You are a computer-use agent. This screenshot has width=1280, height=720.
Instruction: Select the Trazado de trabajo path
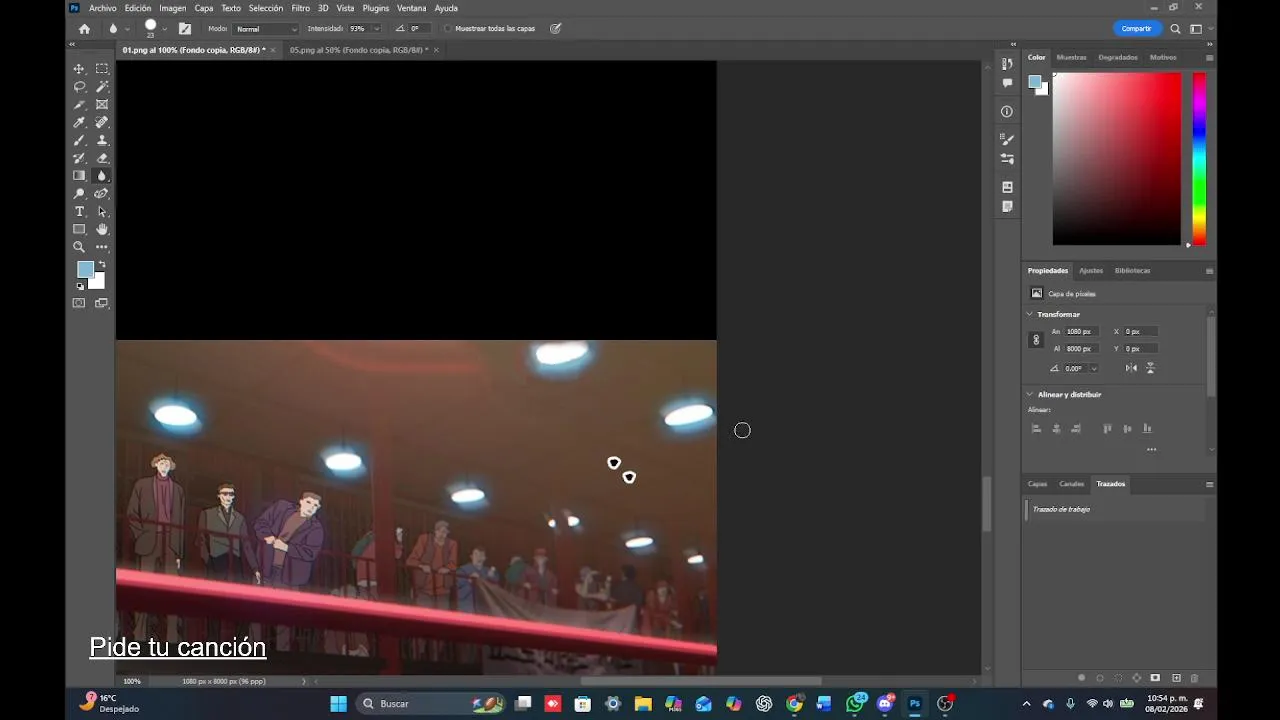point(1115,509)
